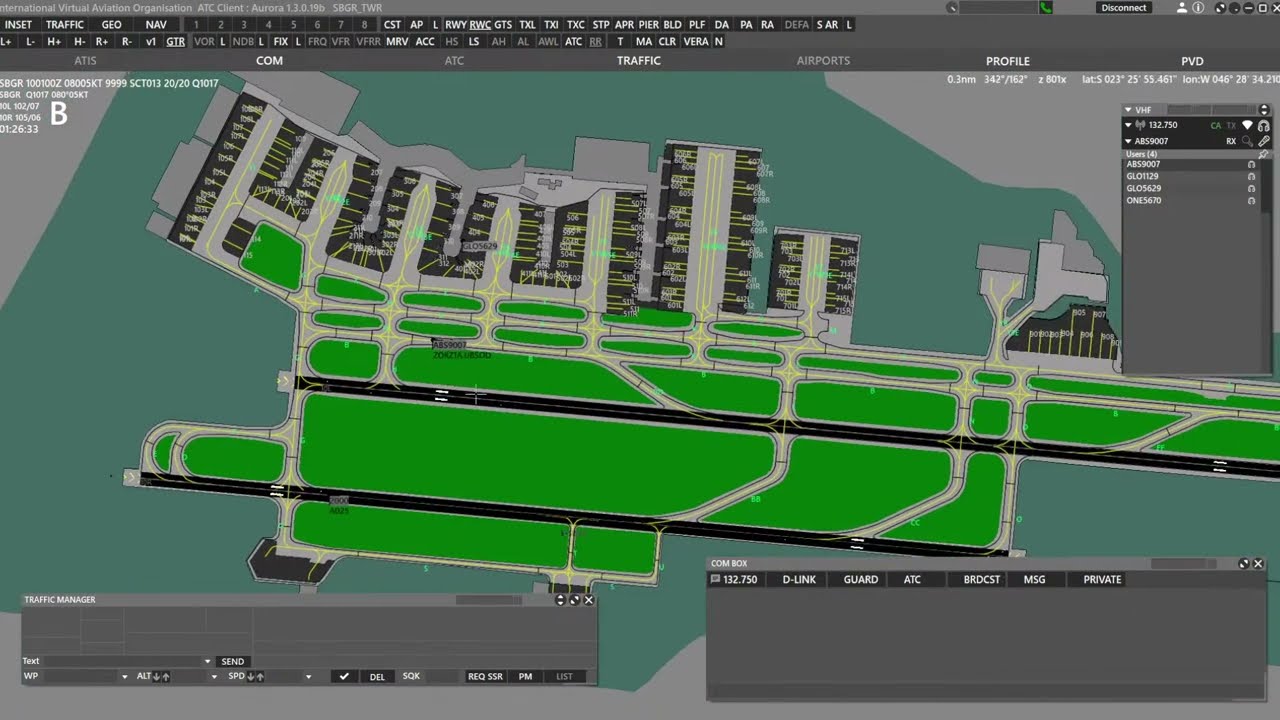Toggle the RWC display button
Image resolution: width=1280 pixels, height=720 pixels.
tap(480, 24)
